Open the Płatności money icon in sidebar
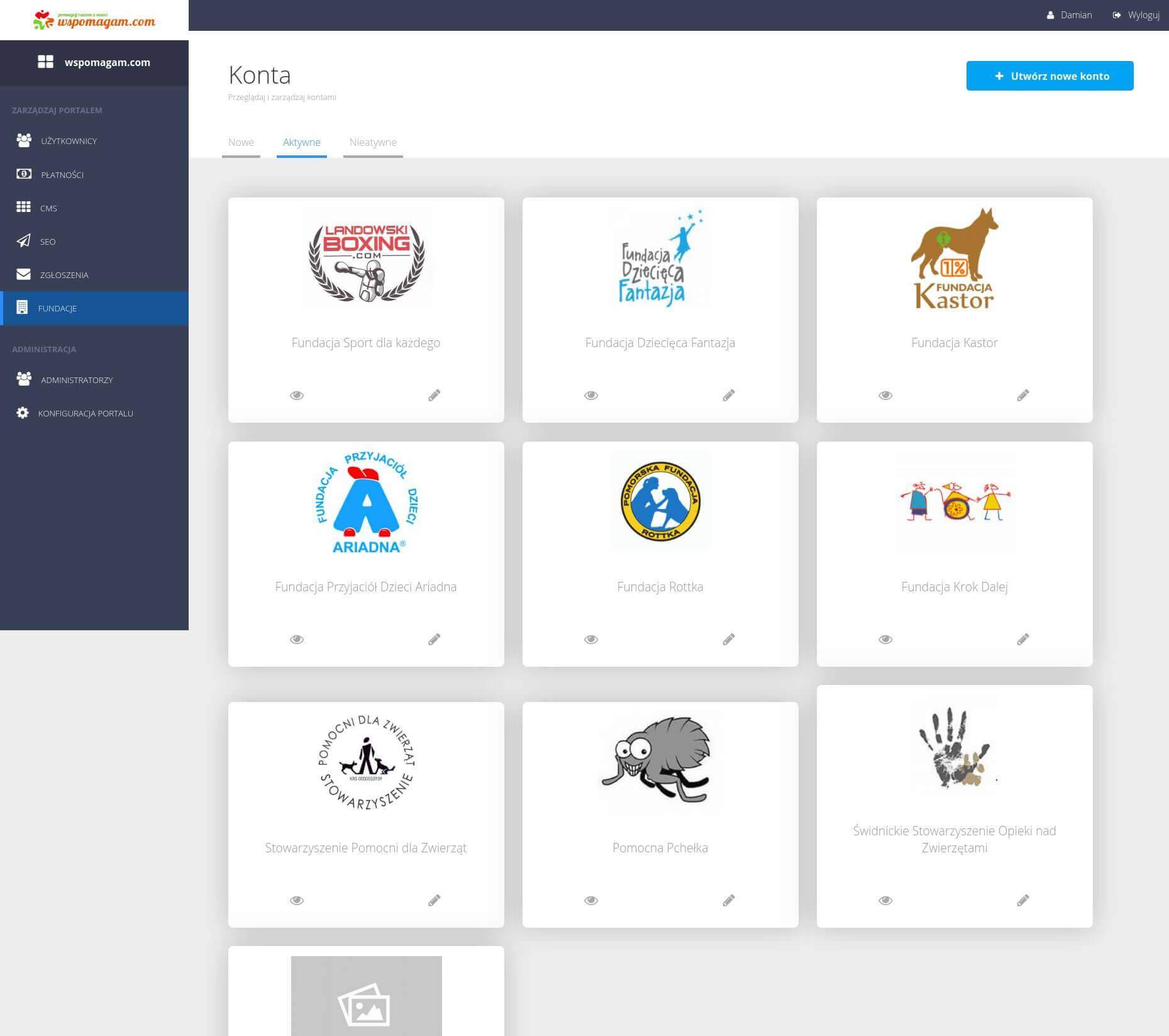The height and width of the screenshot is (1036, 1169). 24,174
